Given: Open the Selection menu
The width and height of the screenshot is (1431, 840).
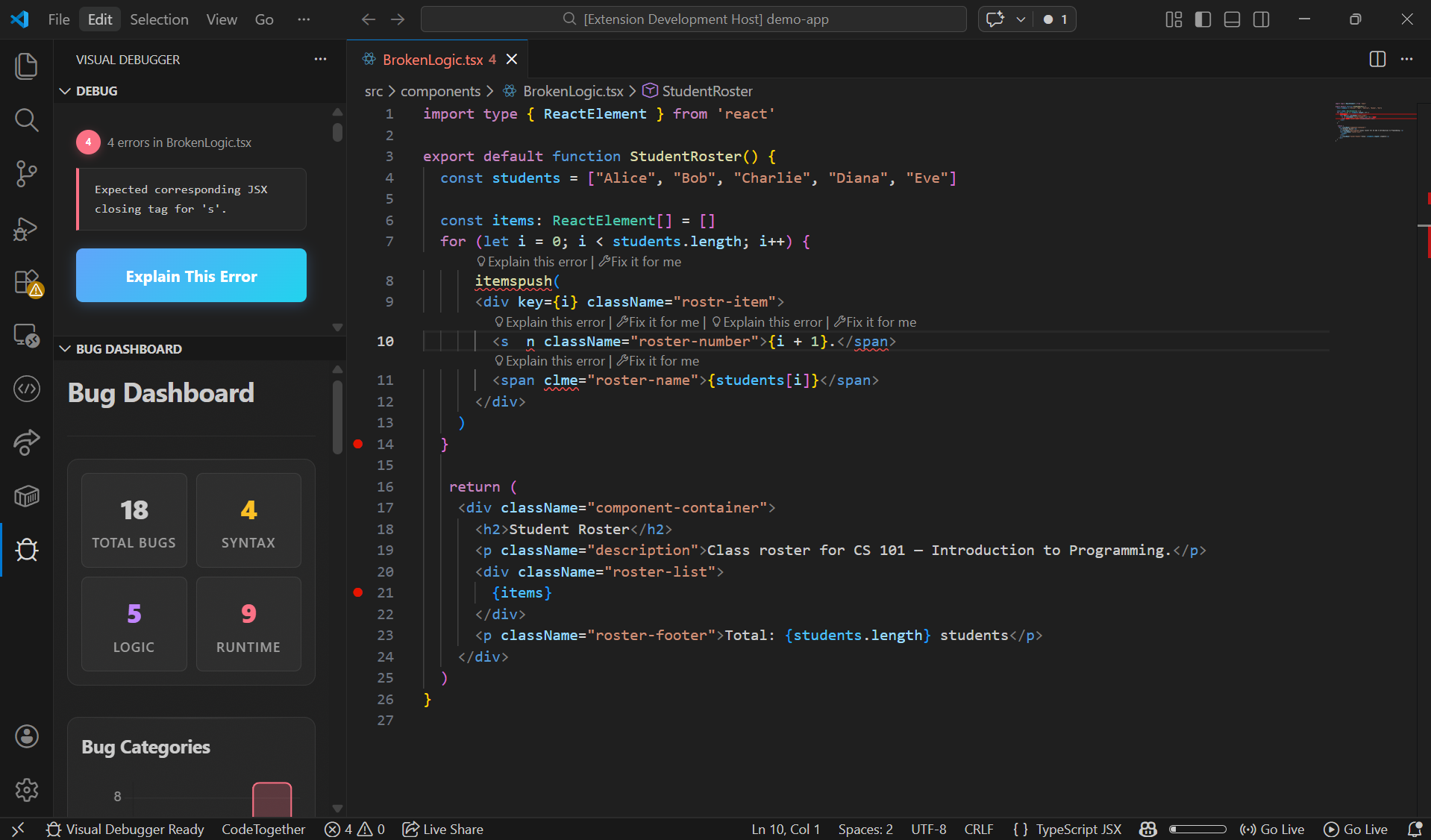Looking at the screenshot, I should point(159,19).
